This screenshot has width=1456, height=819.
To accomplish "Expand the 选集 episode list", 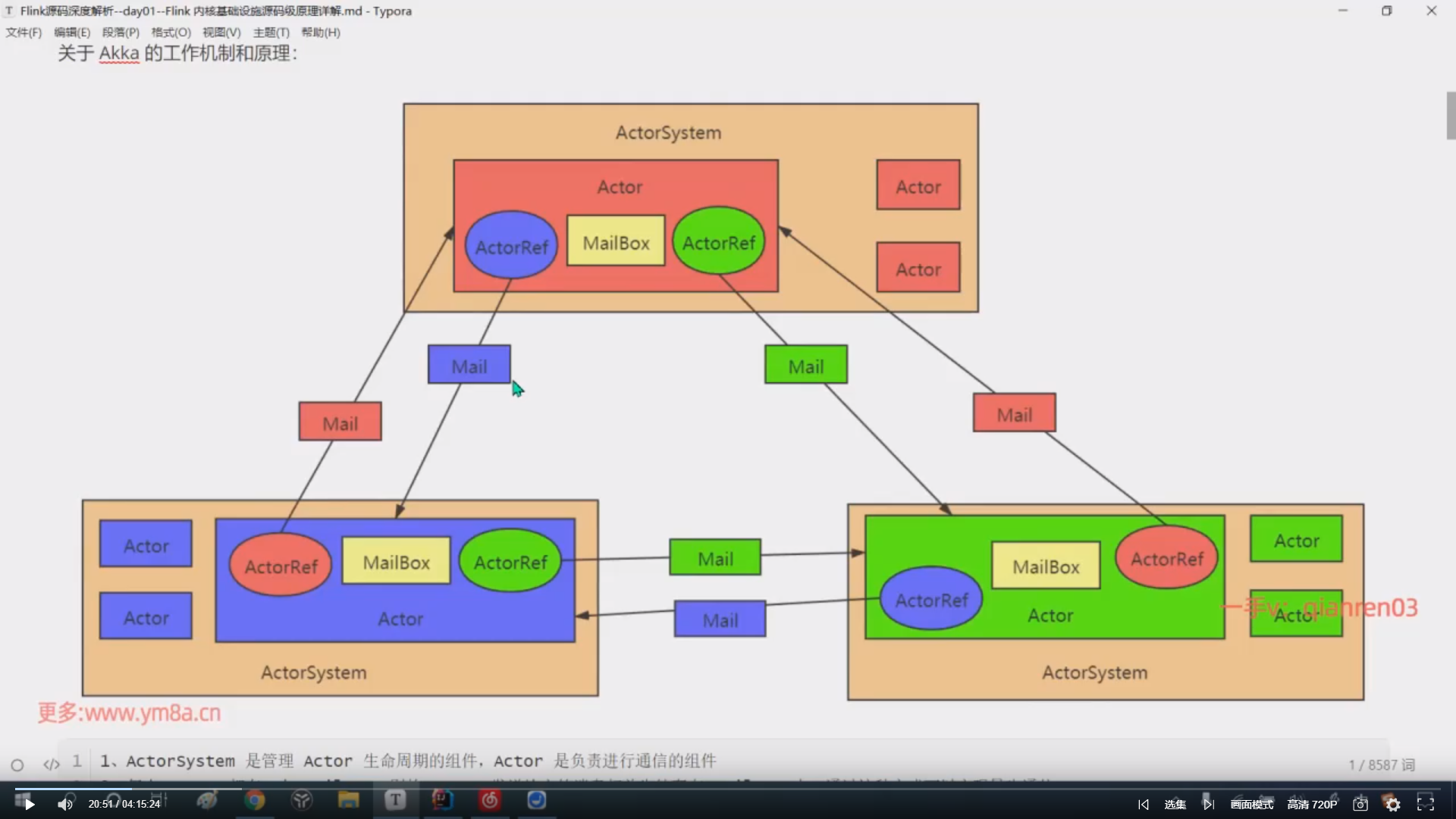I will (1175, 805).
